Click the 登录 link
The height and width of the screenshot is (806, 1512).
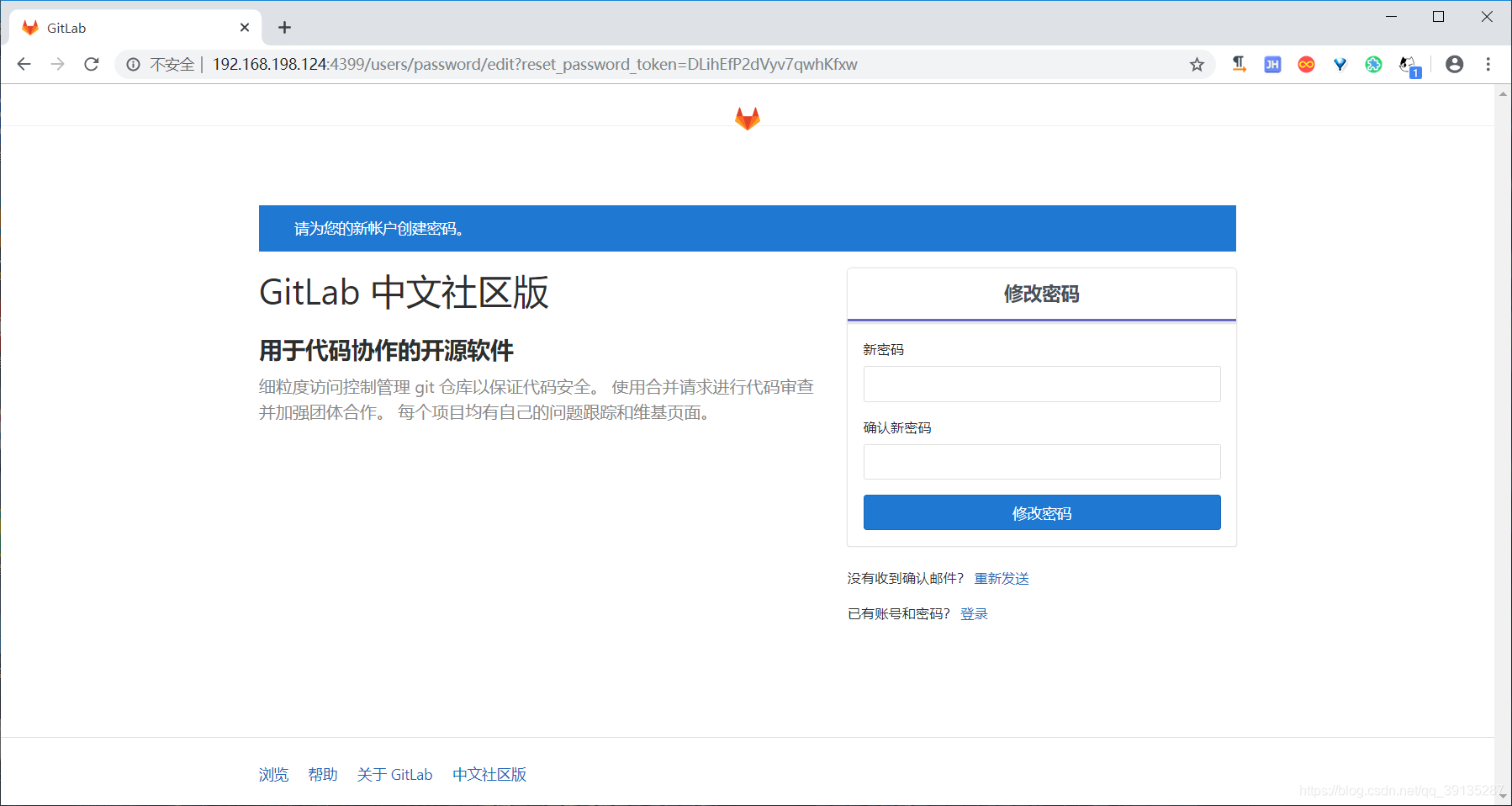974,613
